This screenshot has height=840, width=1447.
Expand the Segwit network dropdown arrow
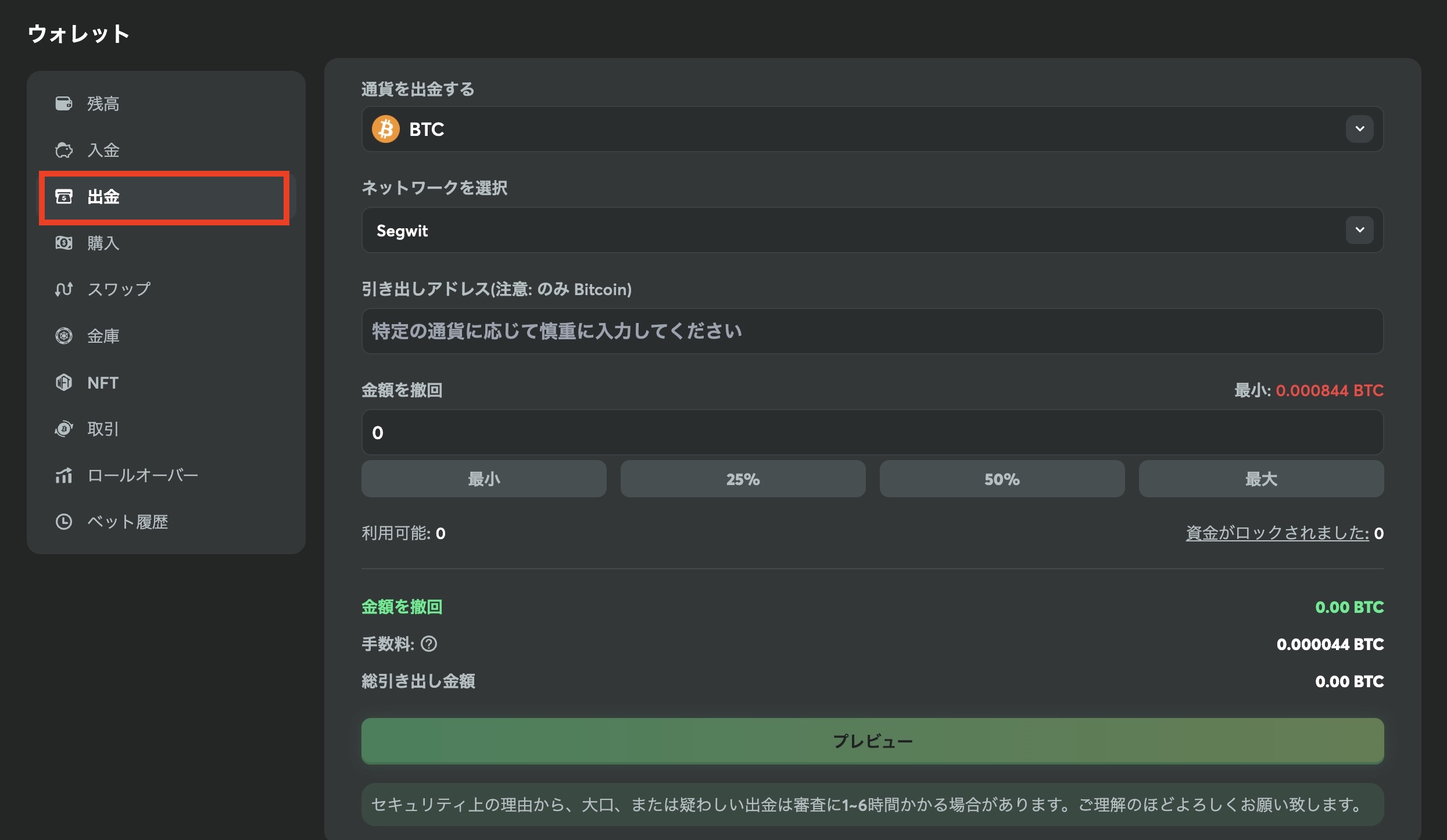[1360, 230]
